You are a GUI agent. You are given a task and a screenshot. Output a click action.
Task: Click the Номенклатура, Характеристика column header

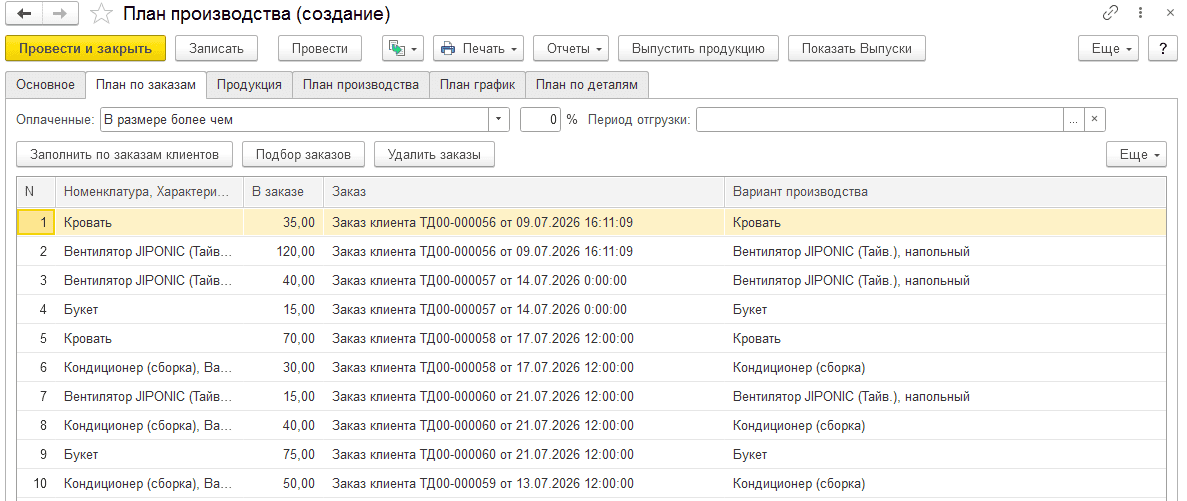[x=149, y=192]
